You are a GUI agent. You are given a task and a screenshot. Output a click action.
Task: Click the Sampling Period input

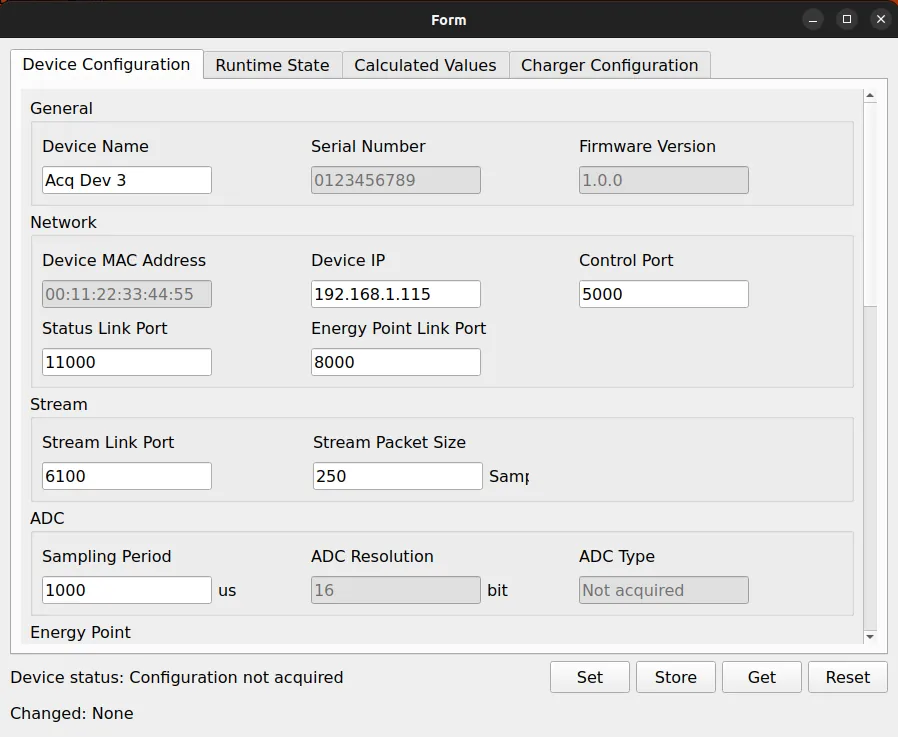click(x=127, y=590)
